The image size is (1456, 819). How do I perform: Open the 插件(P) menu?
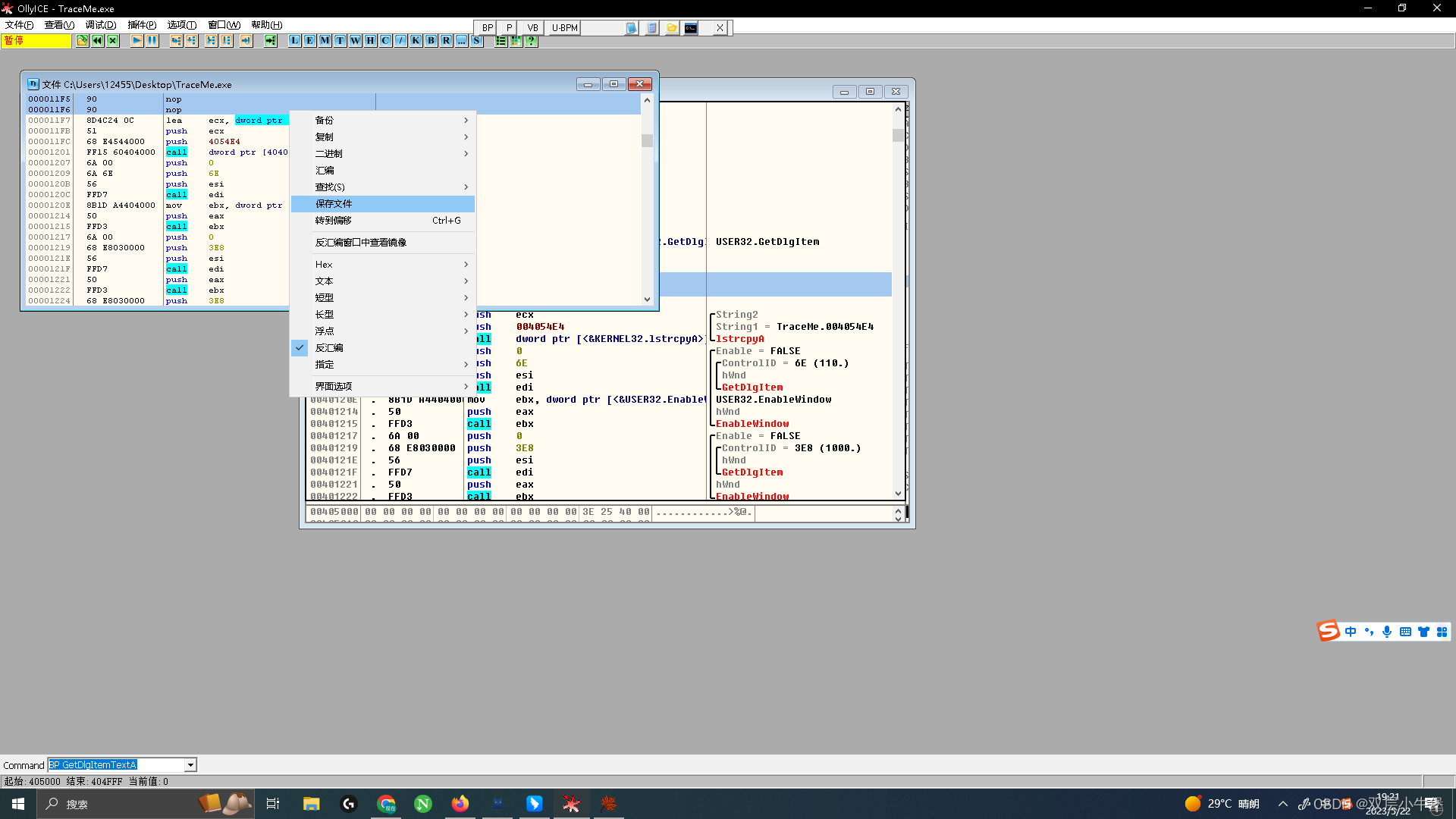(142, 25)
